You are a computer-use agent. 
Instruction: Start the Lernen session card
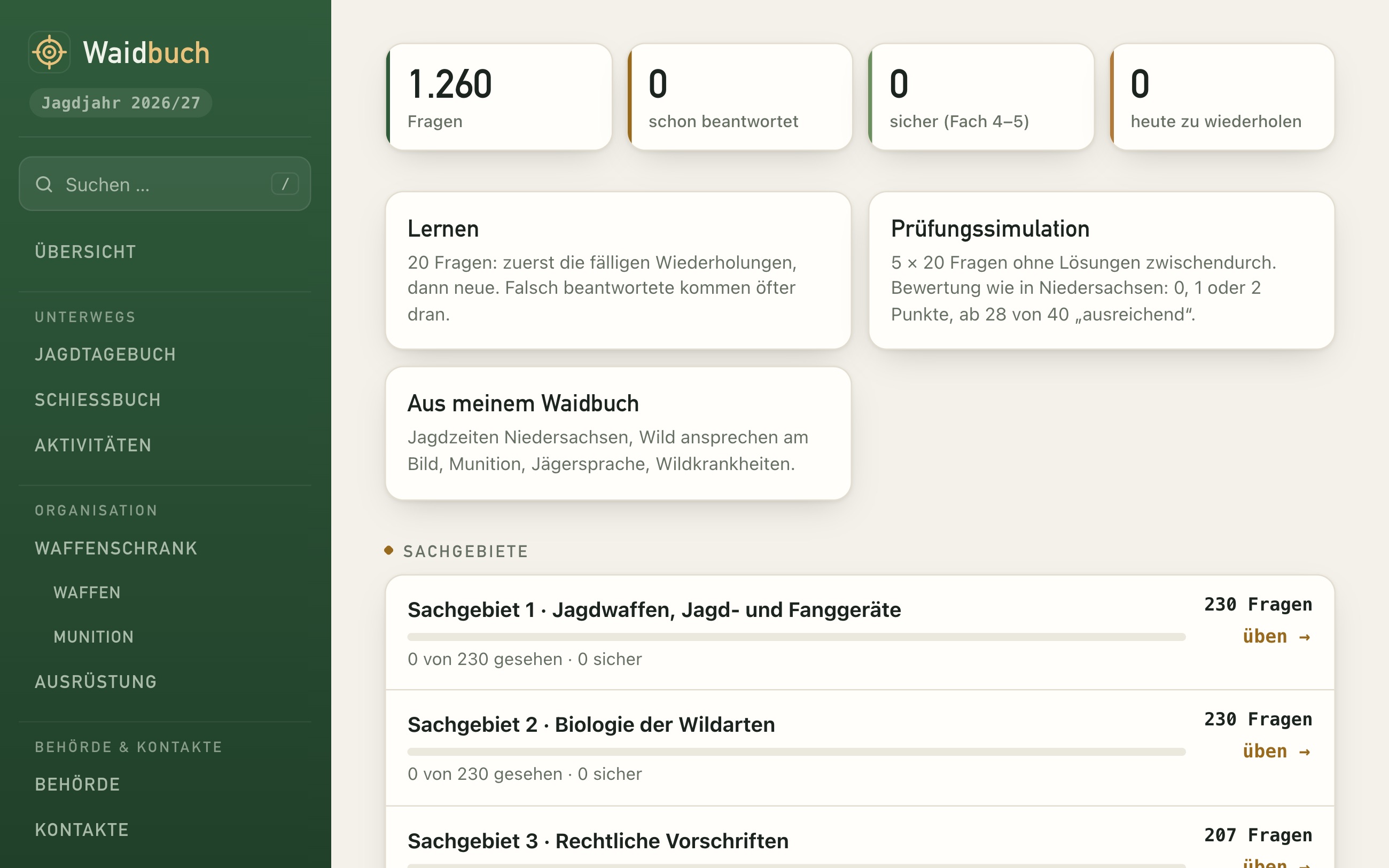tap(618, 270)
